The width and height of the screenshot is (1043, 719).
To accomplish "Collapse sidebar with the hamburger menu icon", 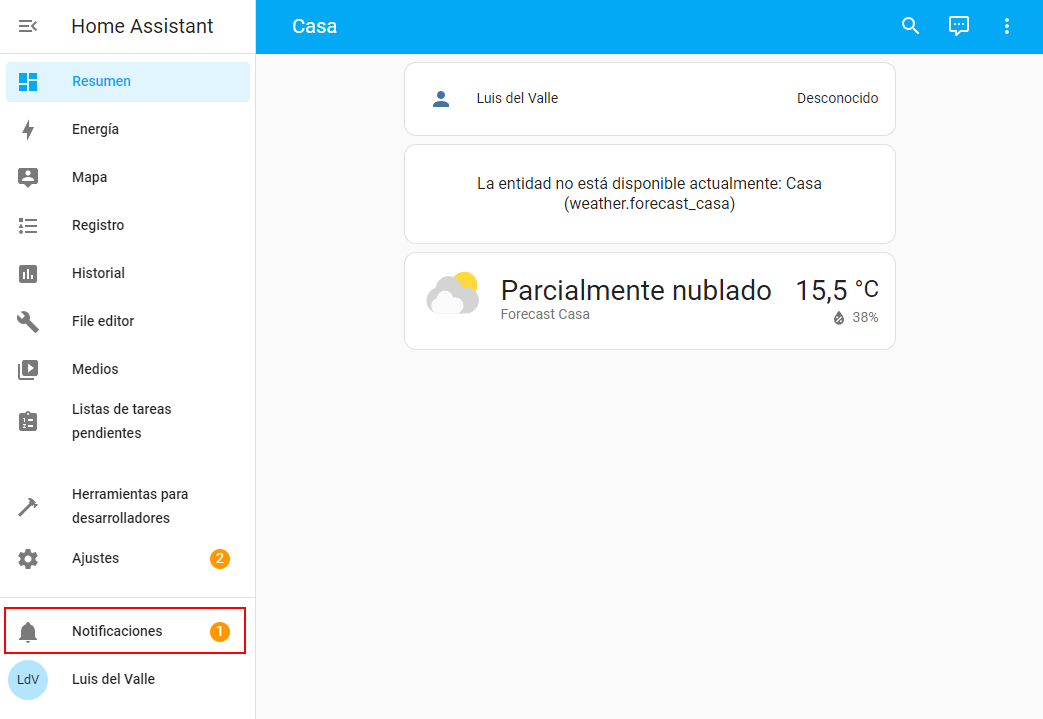I will point(27,26).
